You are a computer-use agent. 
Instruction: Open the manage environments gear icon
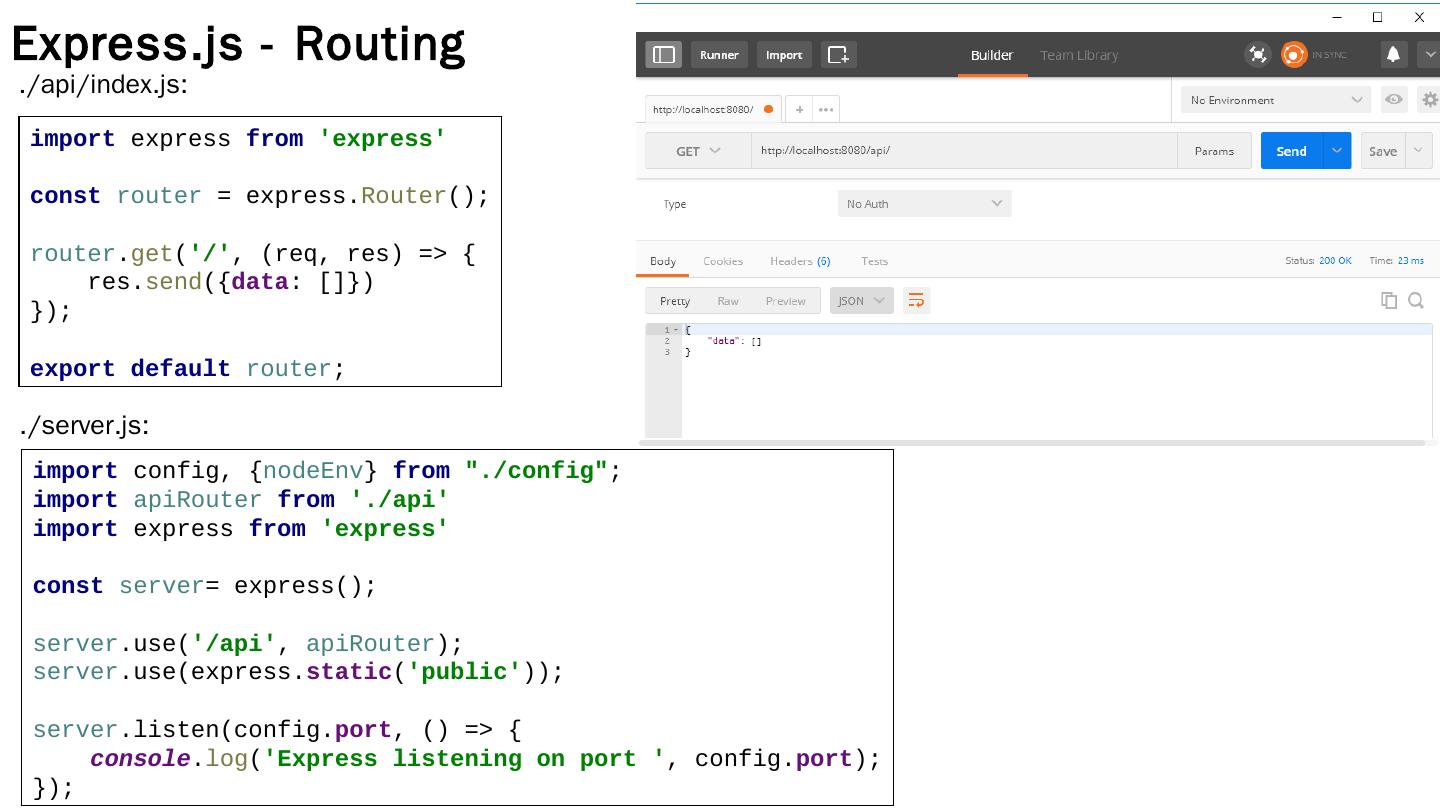[x=1429, y=100]
